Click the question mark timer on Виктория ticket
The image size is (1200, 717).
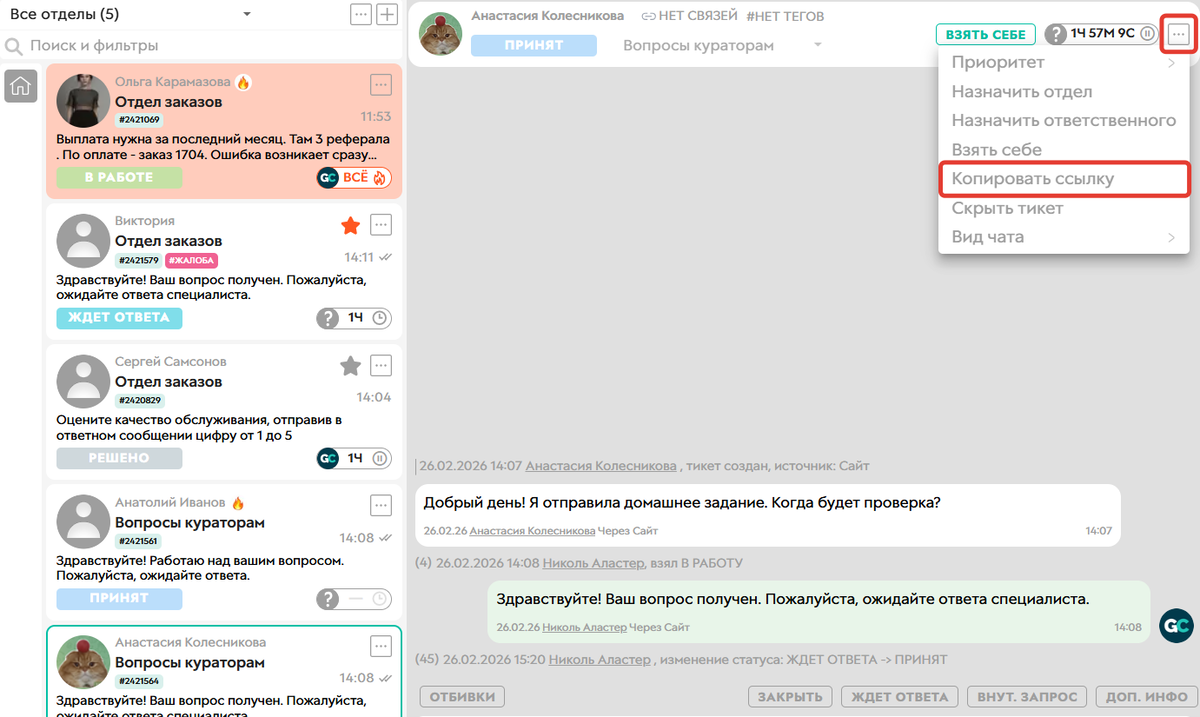pyautogui.click(x=328, y=318)
